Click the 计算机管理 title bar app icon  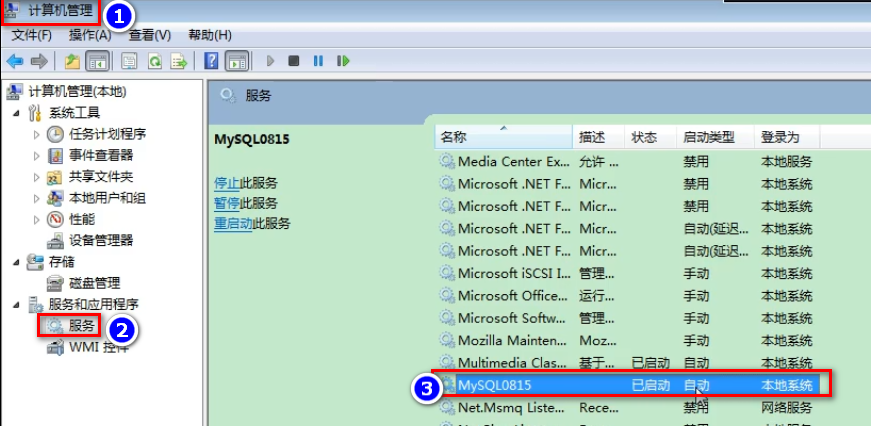point(12,12)
